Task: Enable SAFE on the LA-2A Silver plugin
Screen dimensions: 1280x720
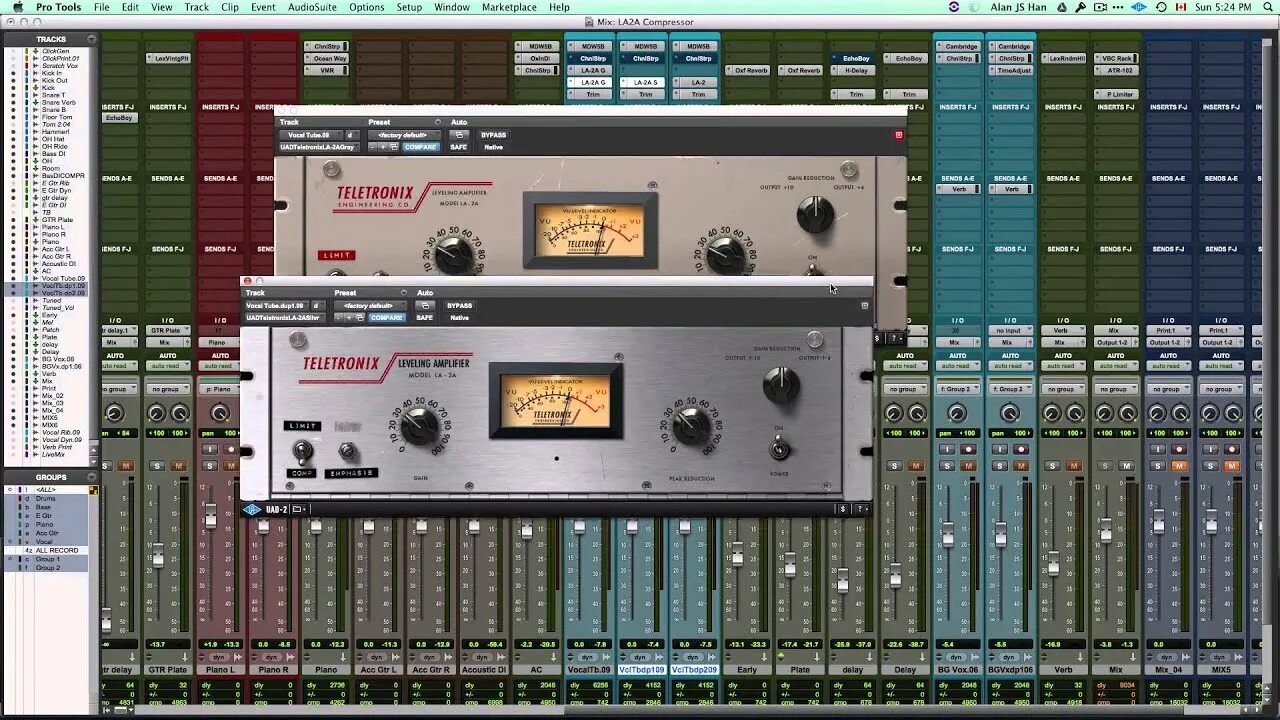Action: pos(425,317)
